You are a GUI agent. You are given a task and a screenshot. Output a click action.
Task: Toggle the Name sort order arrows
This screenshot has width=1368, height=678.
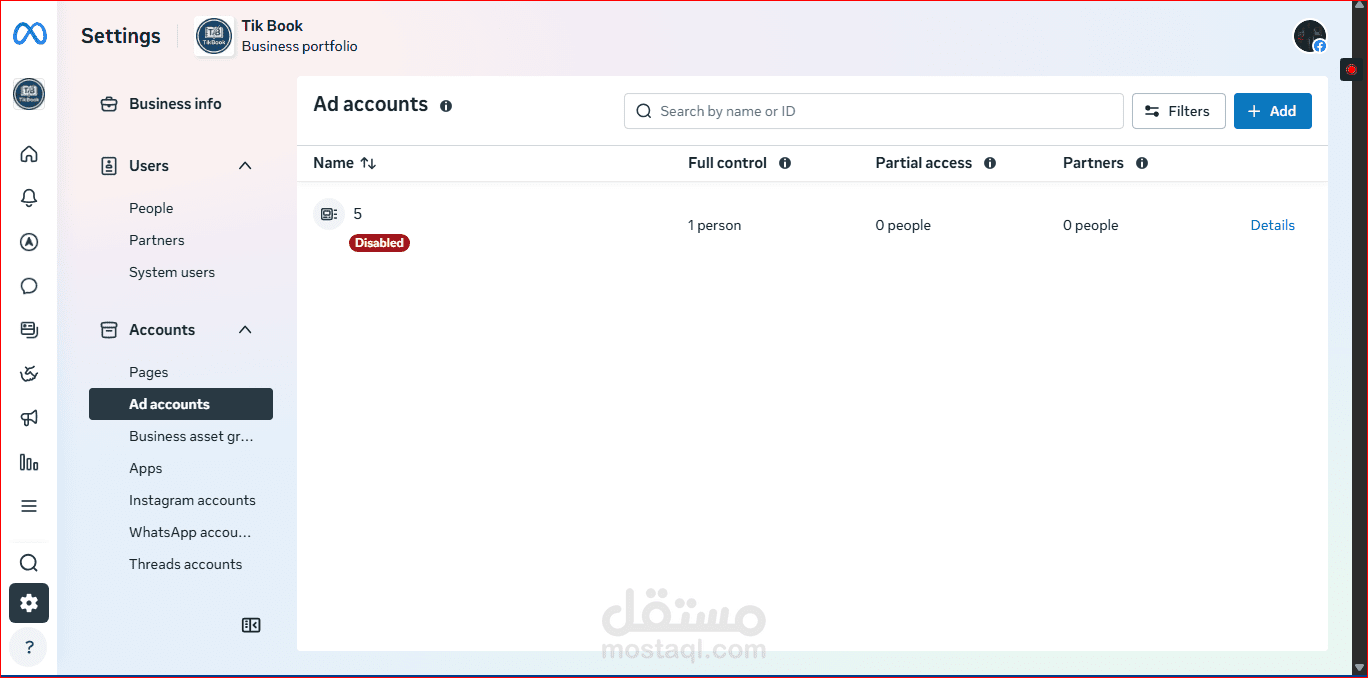pyautogui.click(x=369, y=163)
